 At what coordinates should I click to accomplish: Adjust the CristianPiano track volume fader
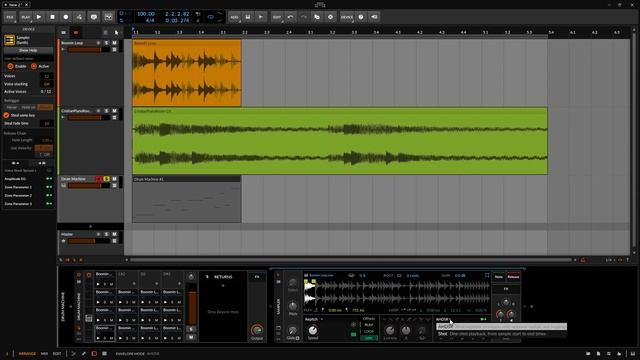[89, 118]
